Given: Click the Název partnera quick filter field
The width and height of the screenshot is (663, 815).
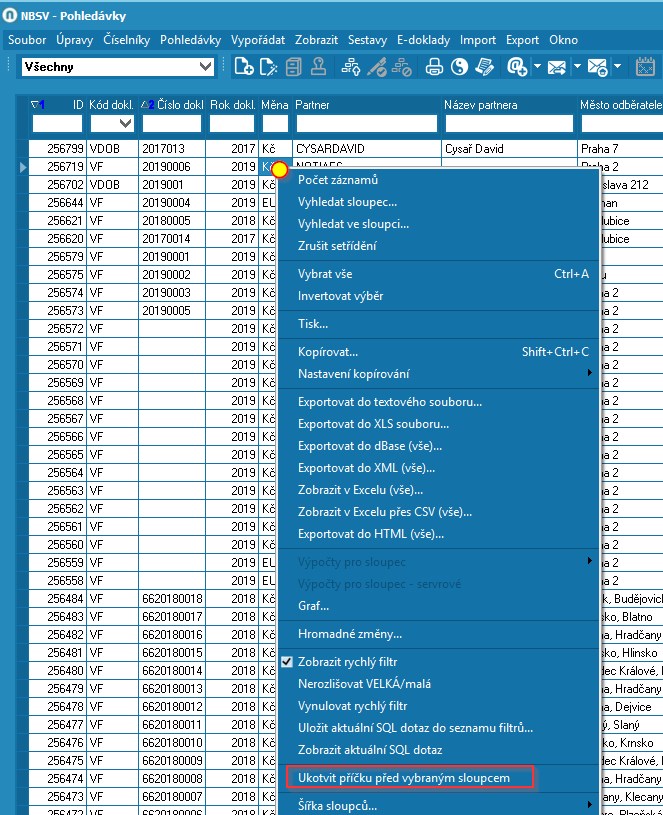Looking at the screenshot, I should pyautogui.click(x=509, y=124).
